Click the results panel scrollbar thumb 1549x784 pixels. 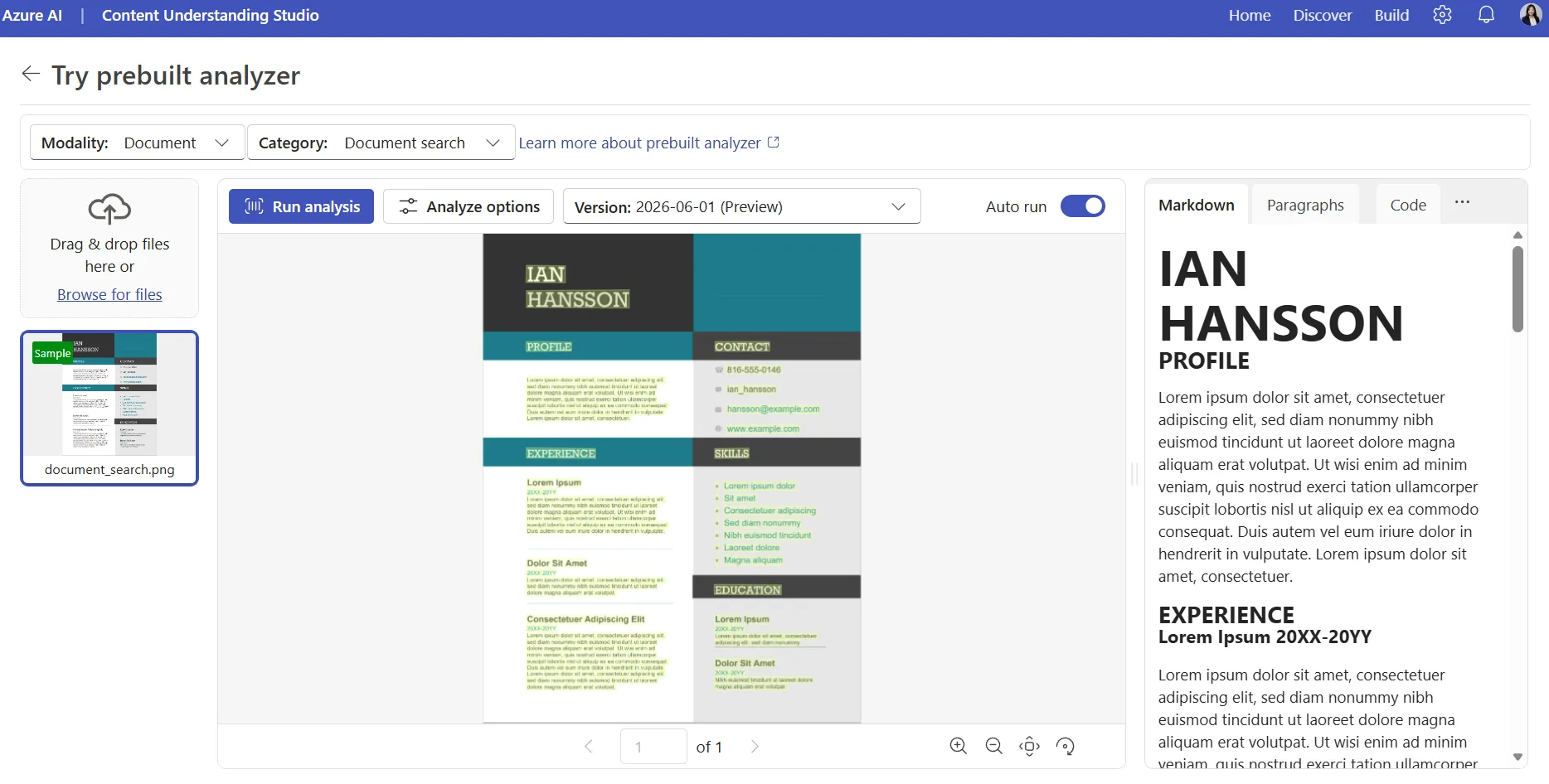[1517, 289]
